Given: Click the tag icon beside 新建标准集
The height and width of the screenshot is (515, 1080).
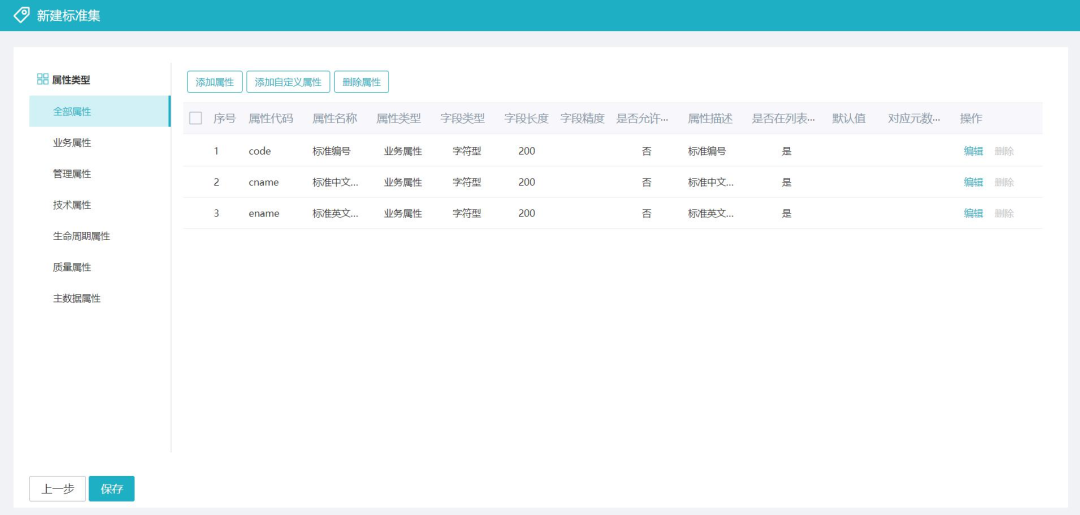Looking at the screenshot, I should (21, 15).
